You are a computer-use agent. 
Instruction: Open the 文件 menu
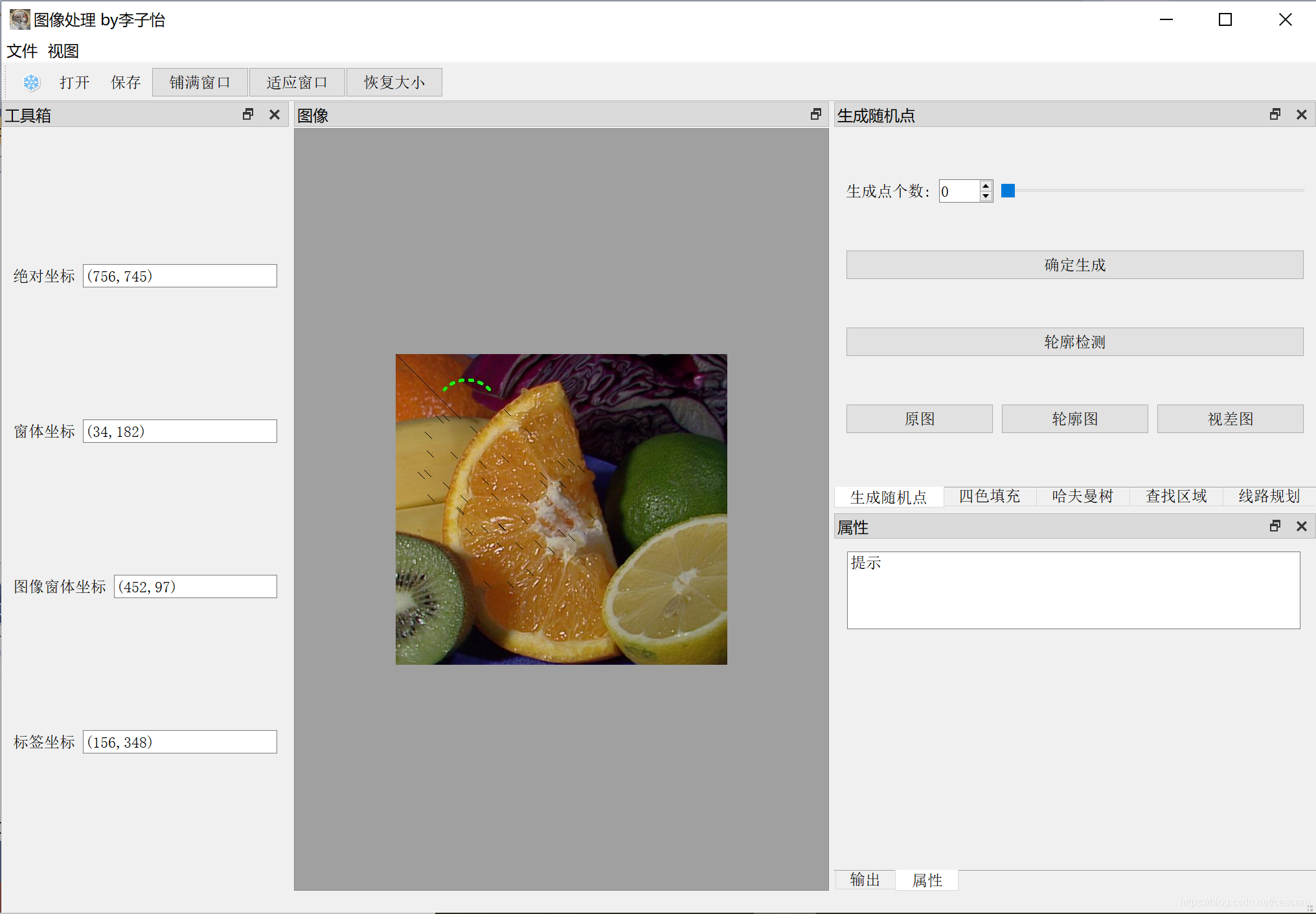tap(22, 50)
